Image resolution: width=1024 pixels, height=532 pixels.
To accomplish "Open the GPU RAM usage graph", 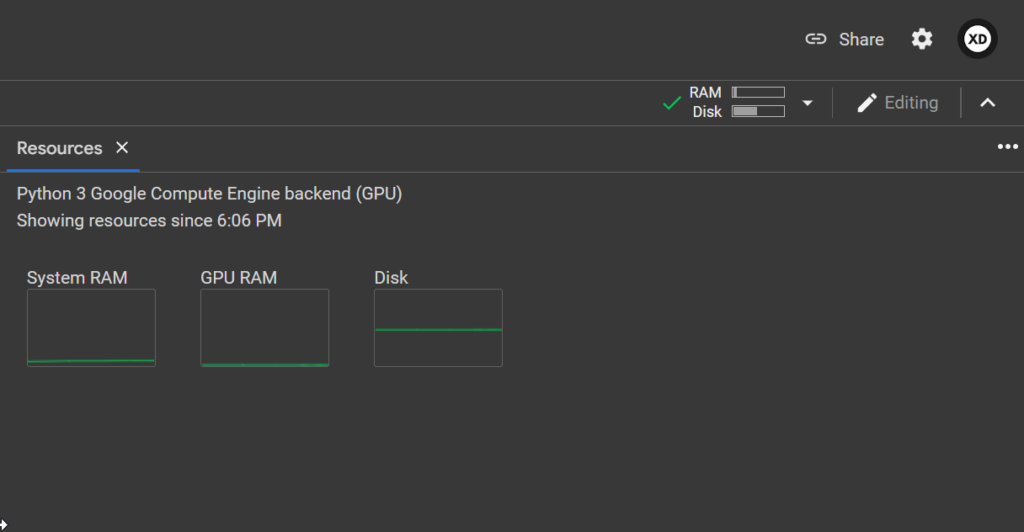I will 265,328.
